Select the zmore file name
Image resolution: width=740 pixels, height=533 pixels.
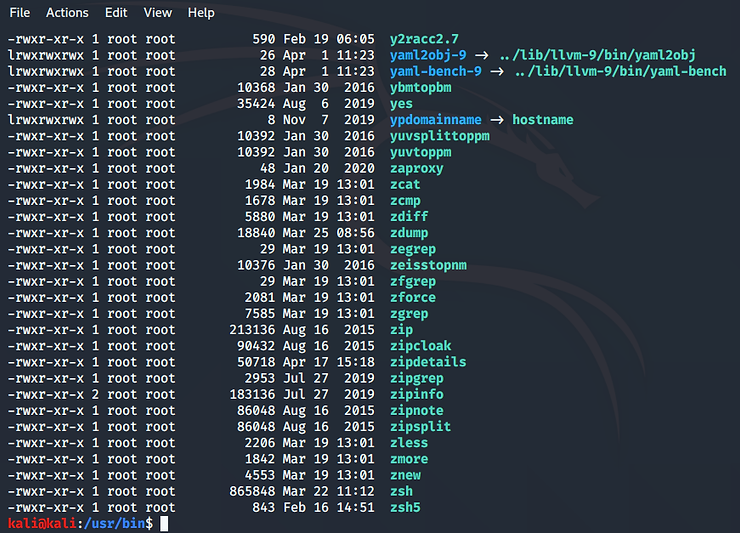point(409,459)
